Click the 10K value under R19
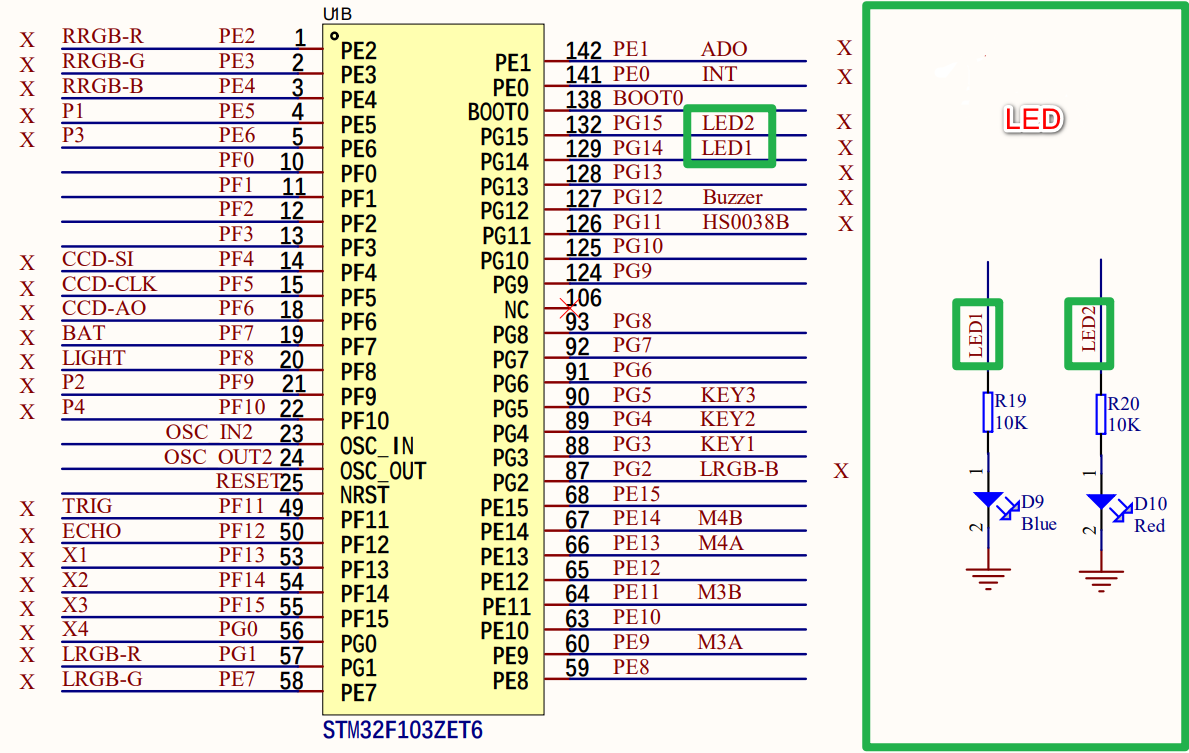 pyautogui.click(x=1011, y=423)
